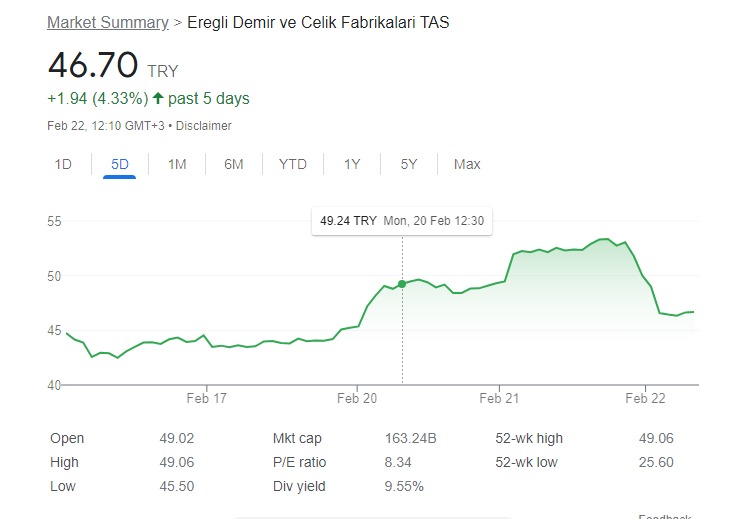Click the Mkt cap label
This screenshot has width=751, height=519.
coord(297,438)
